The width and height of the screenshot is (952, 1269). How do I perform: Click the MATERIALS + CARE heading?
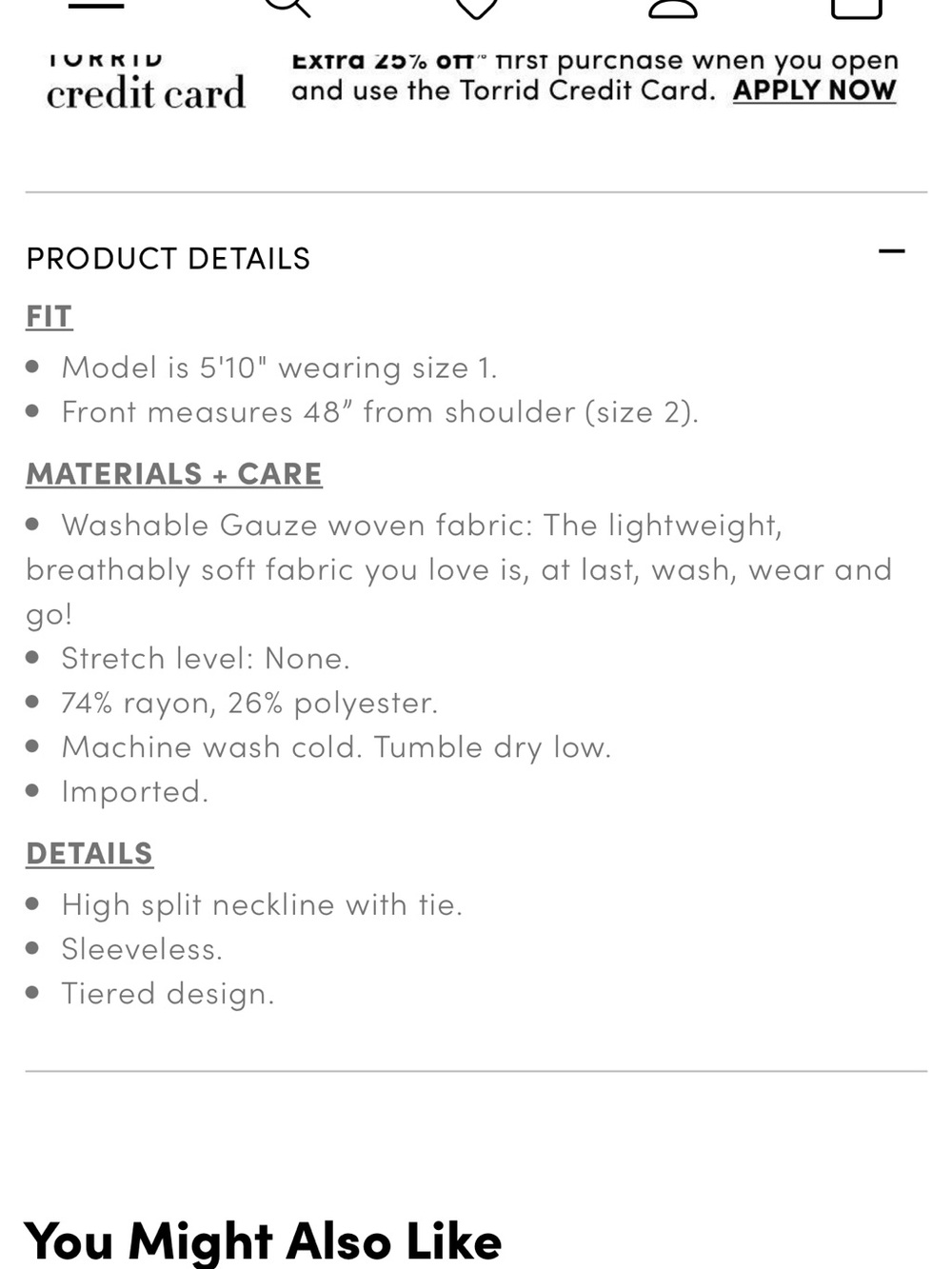point(174,473)
